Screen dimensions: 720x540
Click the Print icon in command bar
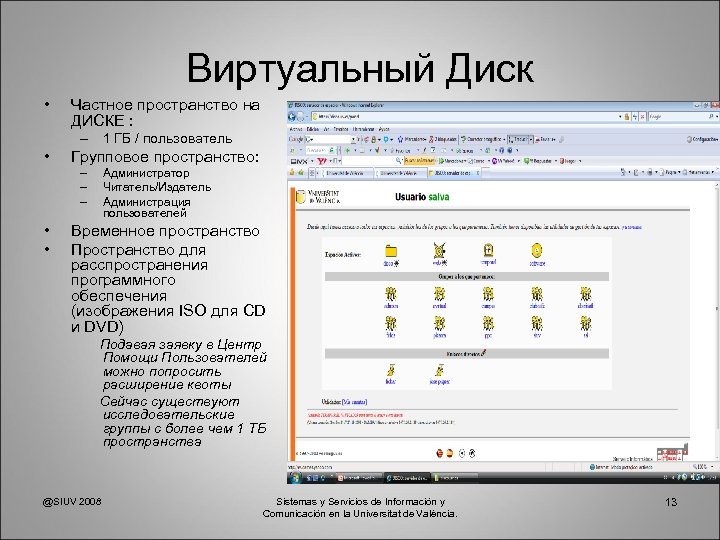click(x=650, y=173)
